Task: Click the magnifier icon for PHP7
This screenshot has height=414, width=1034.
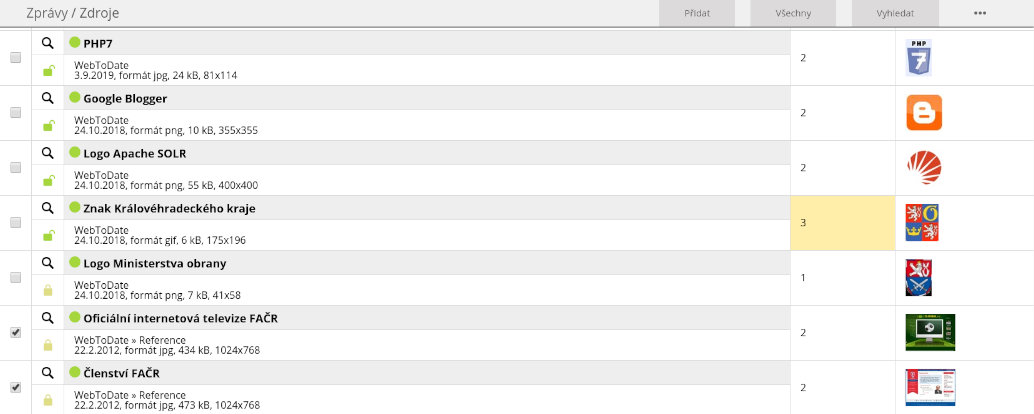Action: [x=47, y=43]
